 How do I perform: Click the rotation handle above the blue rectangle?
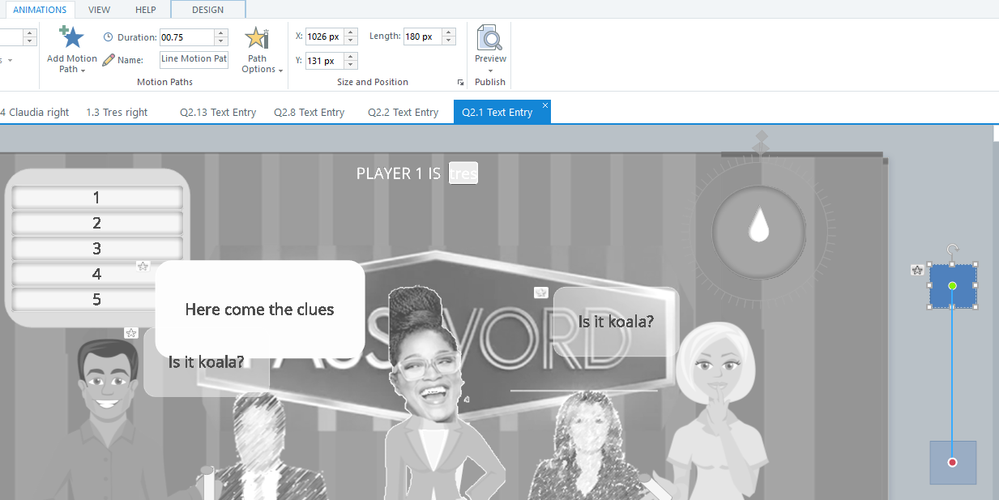click(x=952, y=249)
